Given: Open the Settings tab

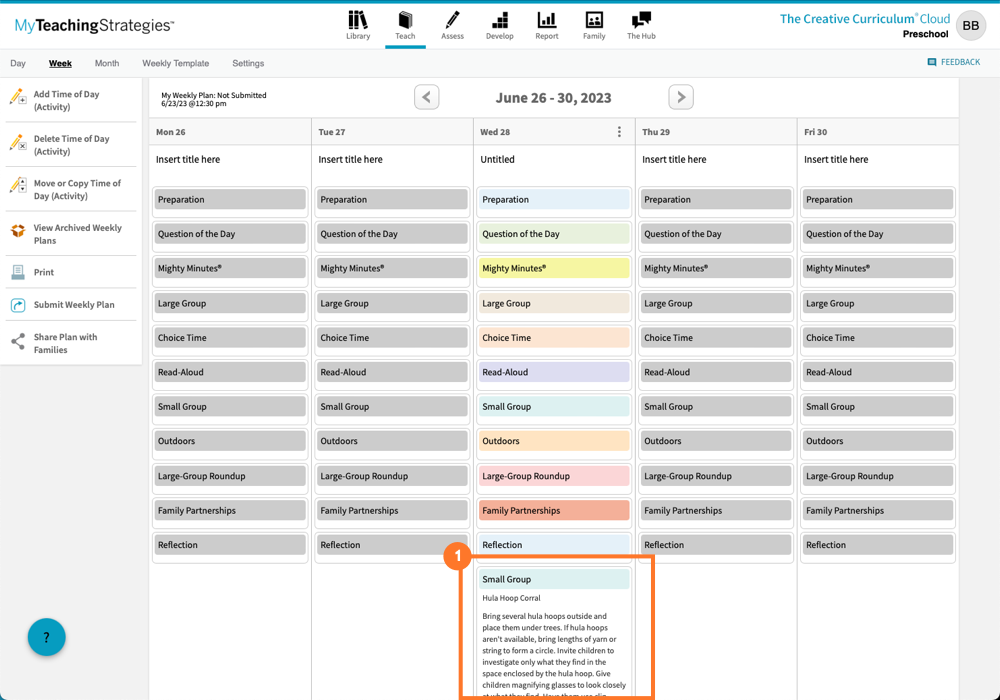Looking at the screenshot, I should tap(247, 62).
